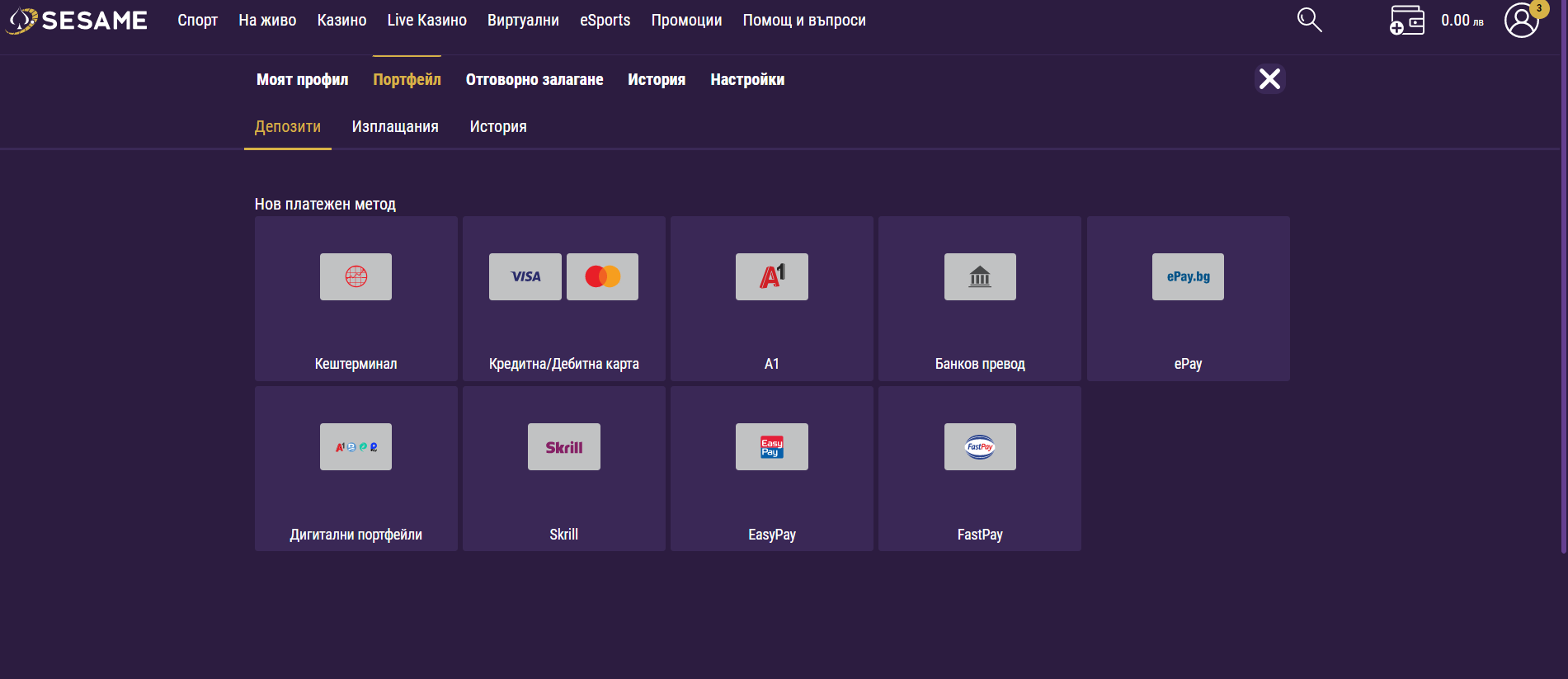Select the cash terminal globe icon
This screenshot has height=679, width=1568.
356,276
